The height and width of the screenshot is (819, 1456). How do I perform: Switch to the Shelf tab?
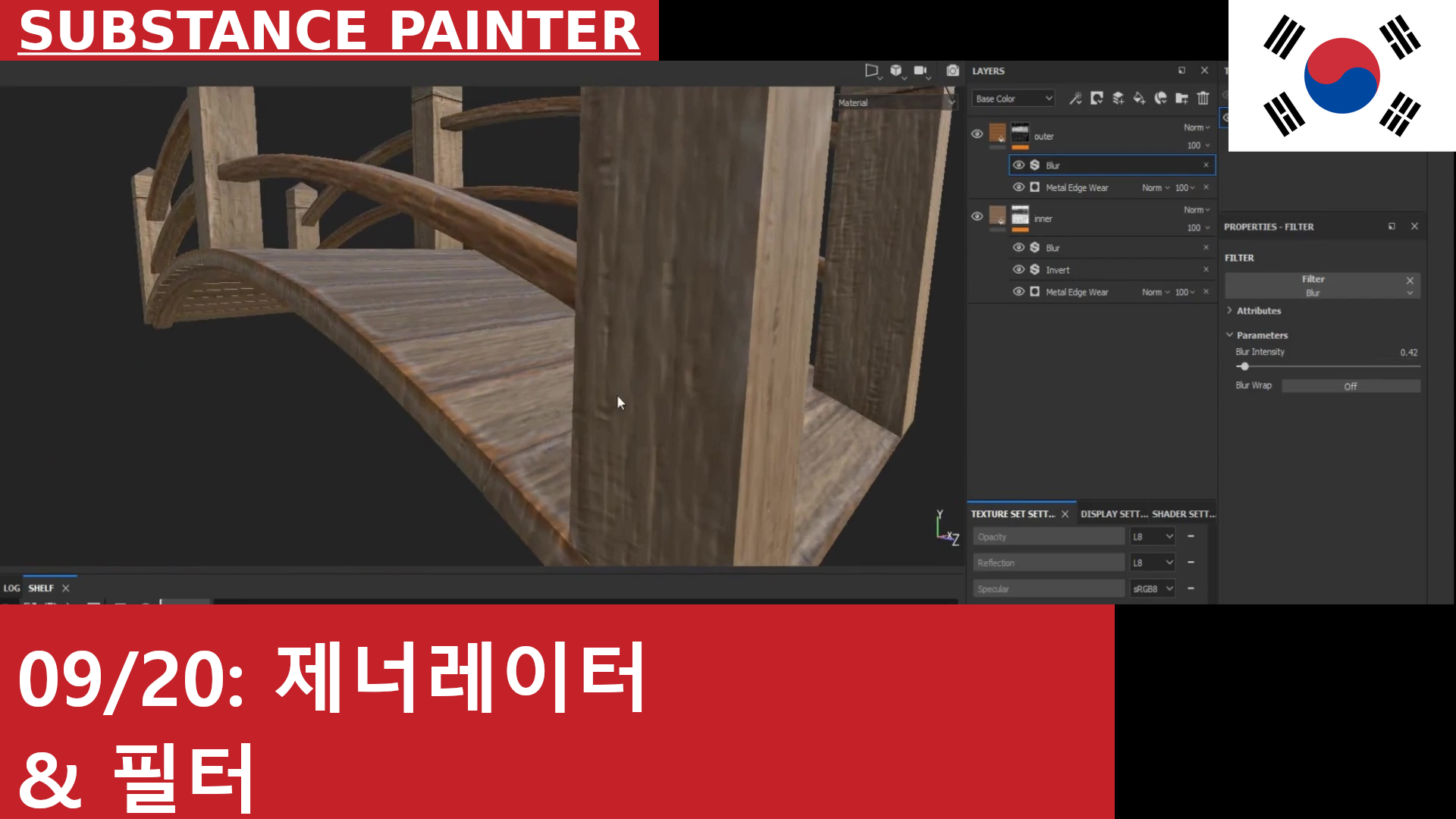tap(41, 588)
